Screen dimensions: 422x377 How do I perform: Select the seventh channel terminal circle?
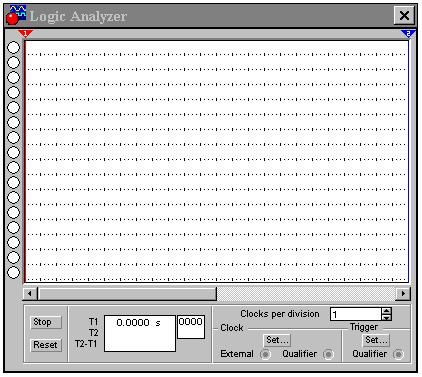(14, 137)
